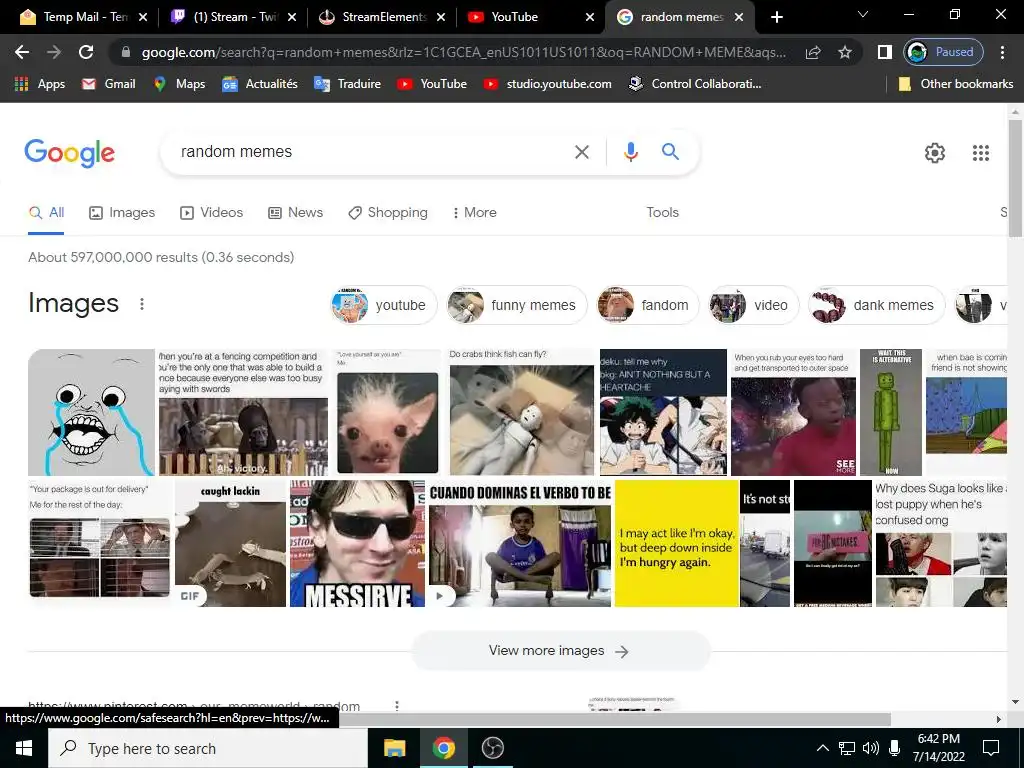Select the Shopping search tab
Viewport: 1024px width, 768px height.
(388, 212)
